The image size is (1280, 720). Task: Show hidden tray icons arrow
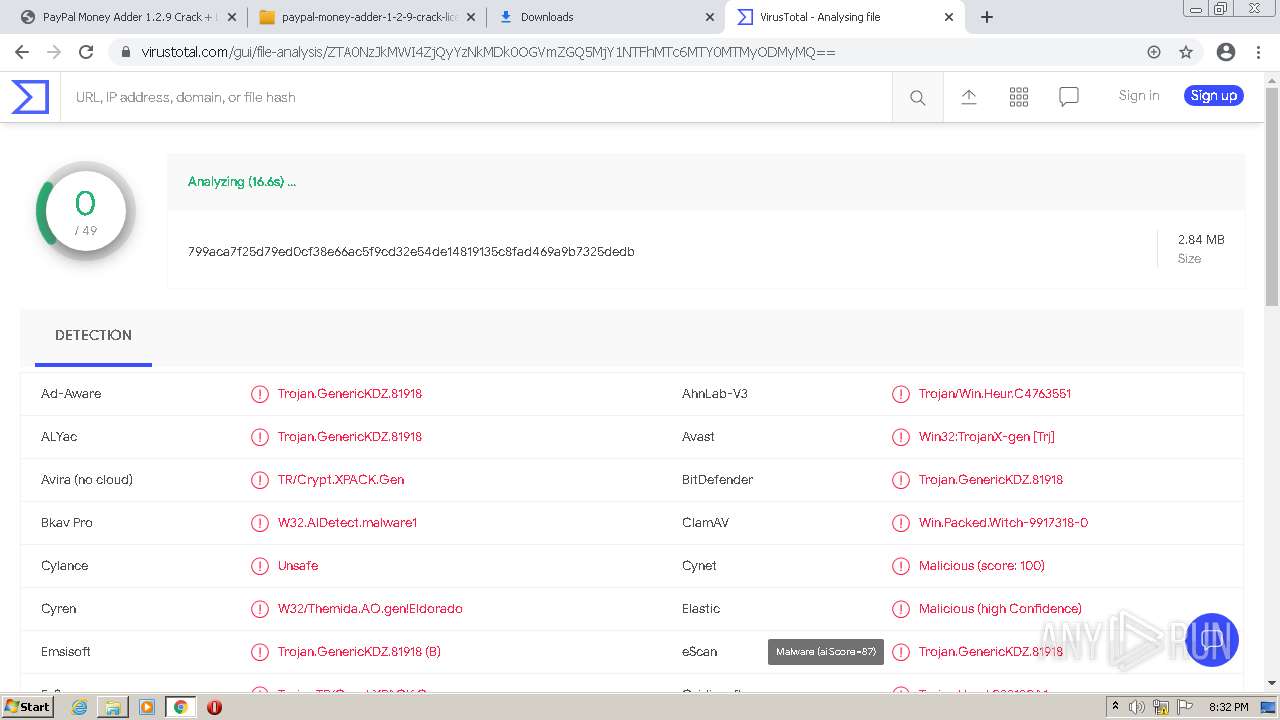[1115, 707]
